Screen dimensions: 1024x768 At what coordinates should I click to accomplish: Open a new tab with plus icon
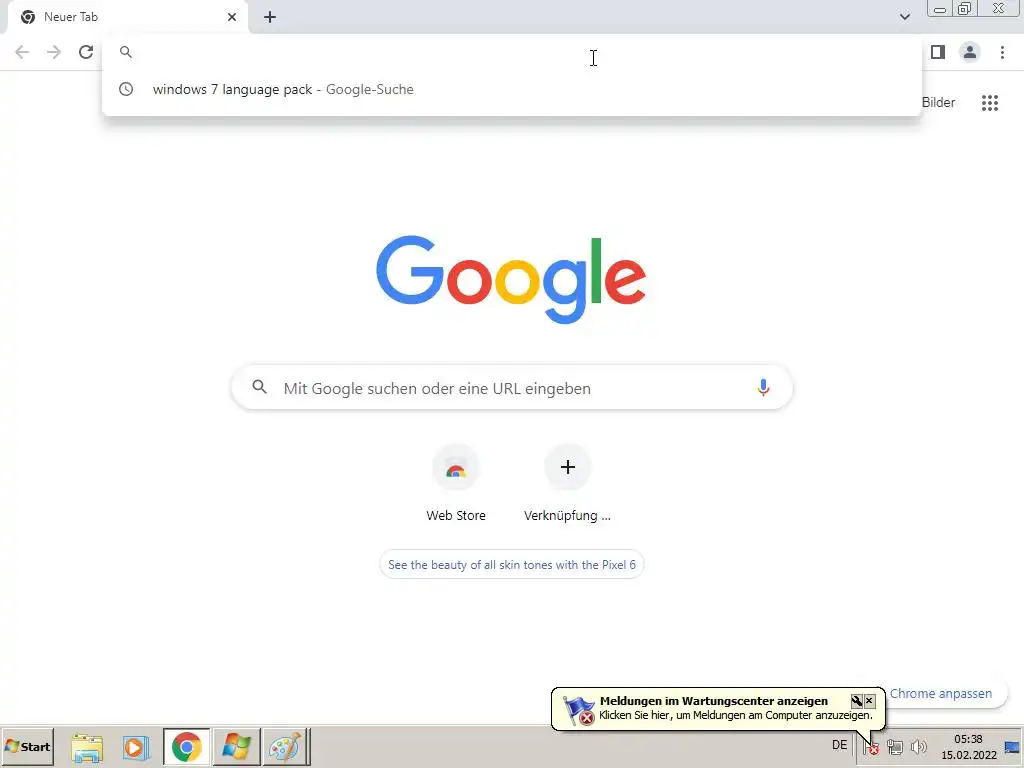point(270,17)
